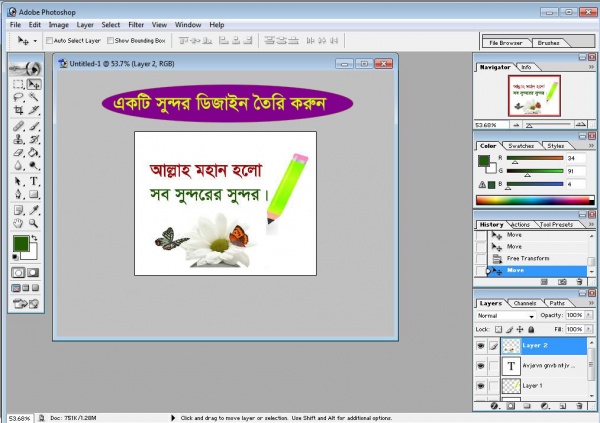Viewport: 600px width, 423px height.
Task: Click the foreground green color swatch
Action: (20, 243)
